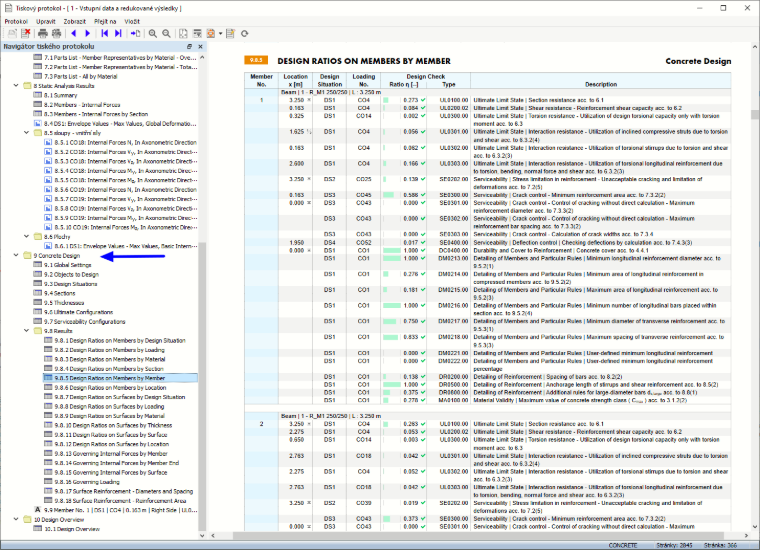Collapse the 8.5 sloupy folder
The height and width of the screenshot is (550, 760).
(x=27, y=132)
